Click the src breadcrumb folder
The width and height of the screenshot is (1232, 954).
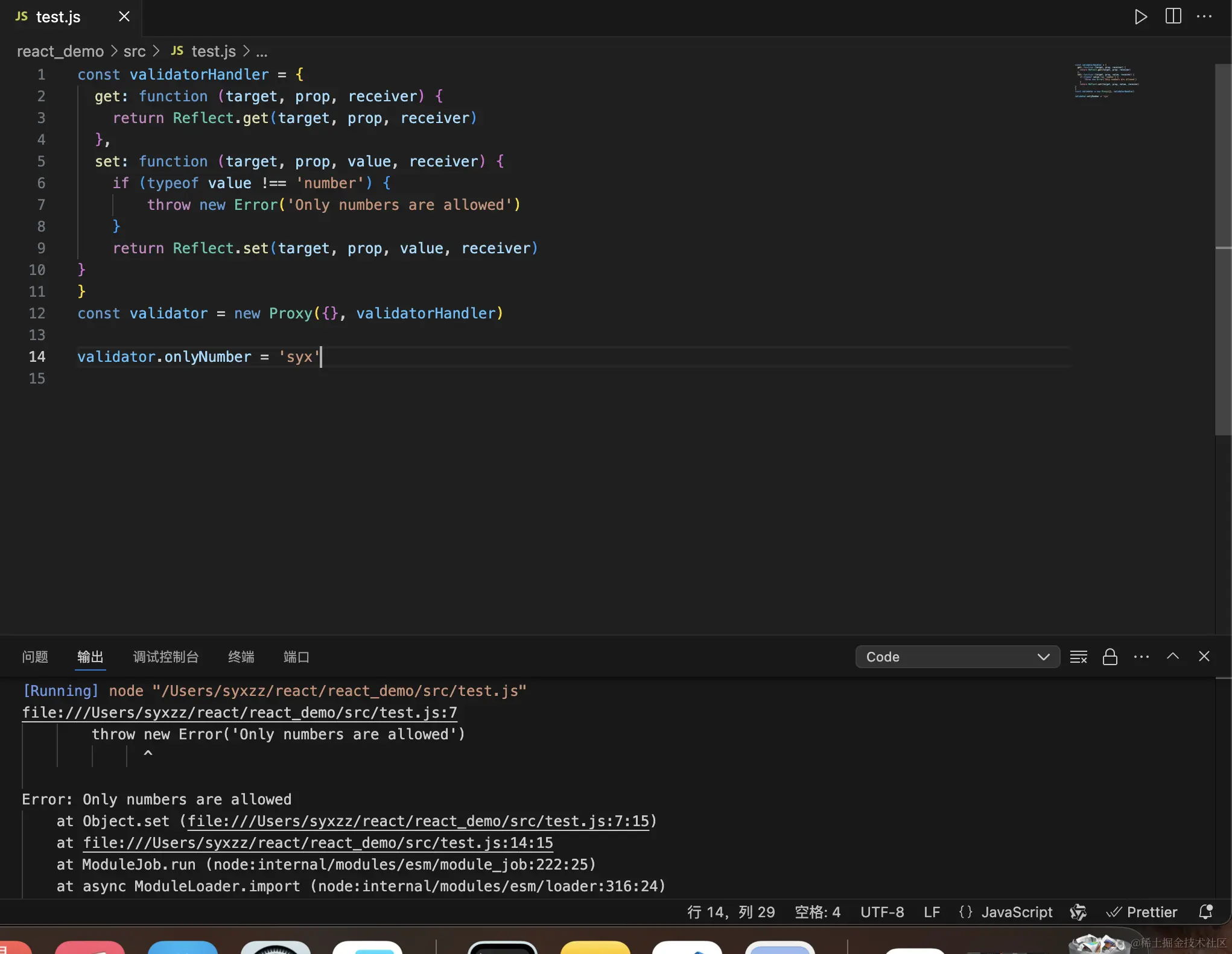tap(135, 52)
